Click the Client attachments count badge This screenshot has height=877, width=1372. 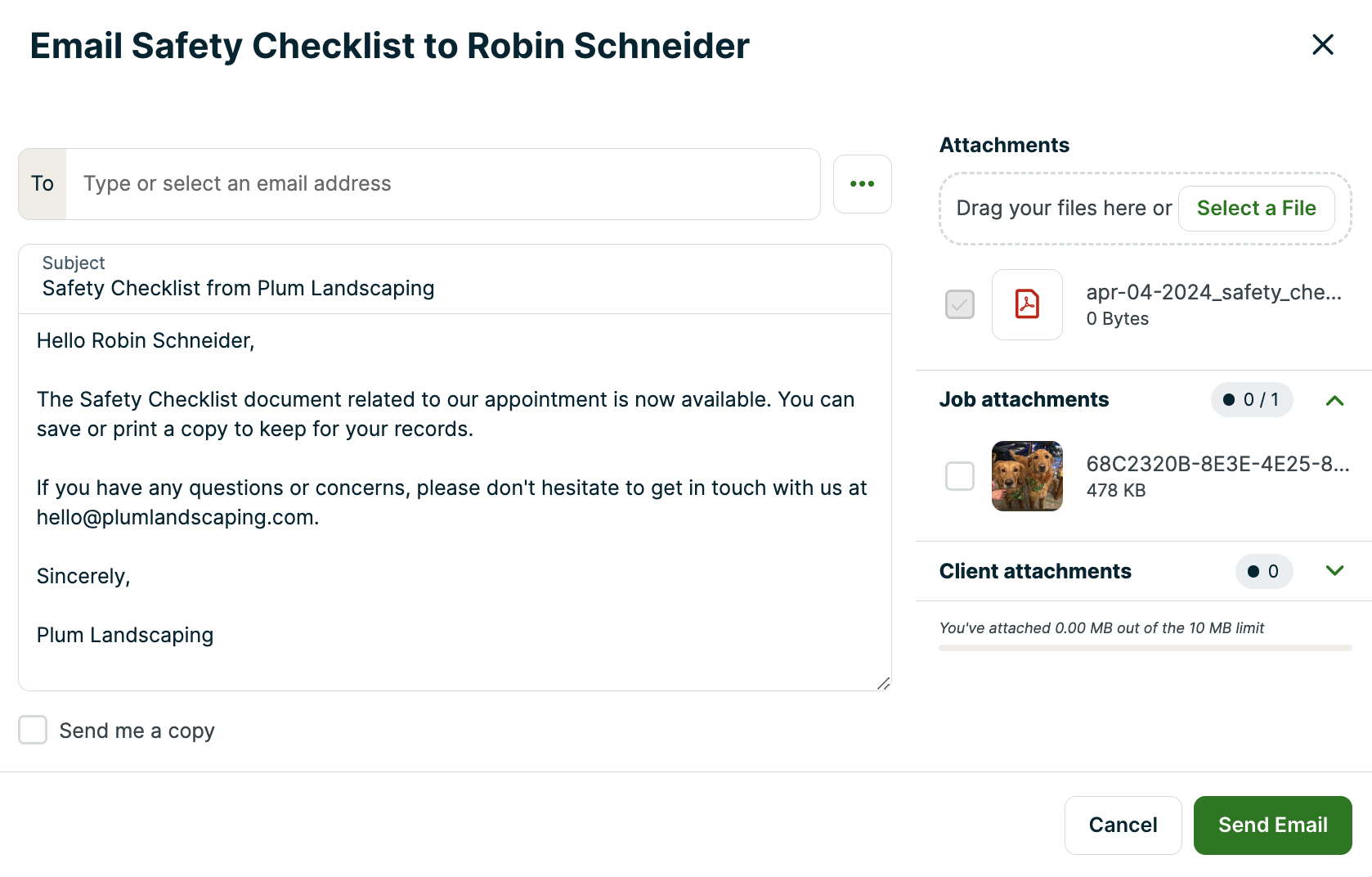coord(1263,571)
